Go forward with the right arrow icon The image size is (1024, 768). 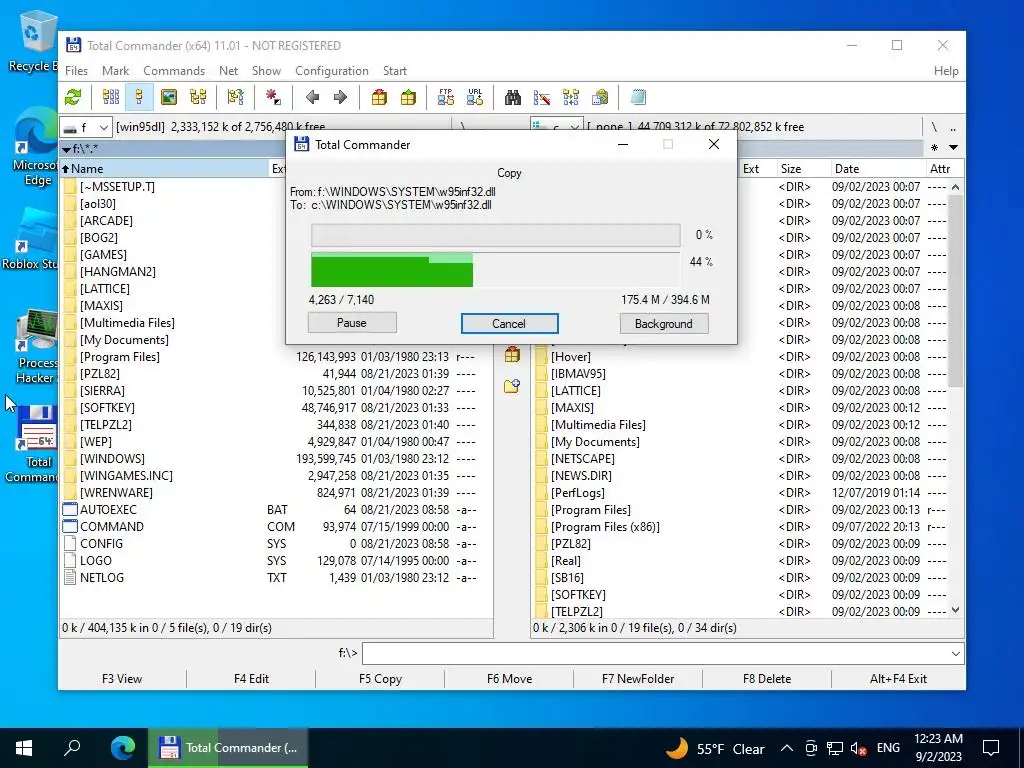340,97
